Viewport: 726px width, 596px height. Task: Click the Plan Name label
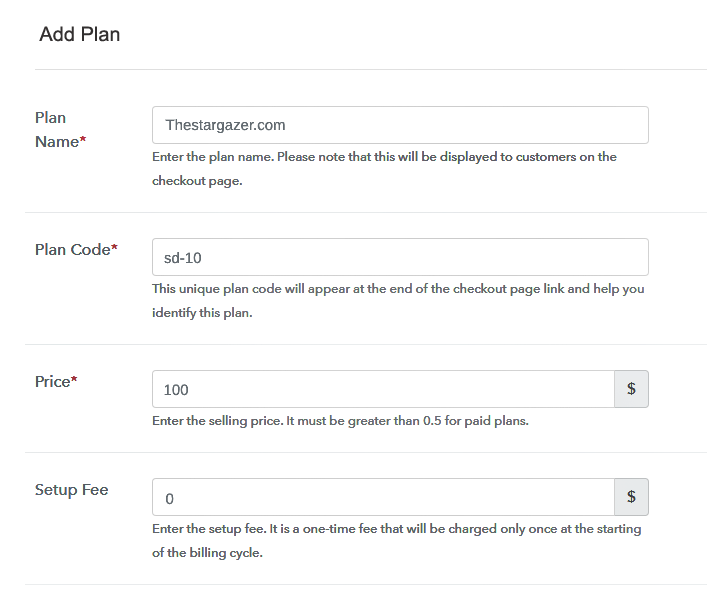click(x=56, y=130)
